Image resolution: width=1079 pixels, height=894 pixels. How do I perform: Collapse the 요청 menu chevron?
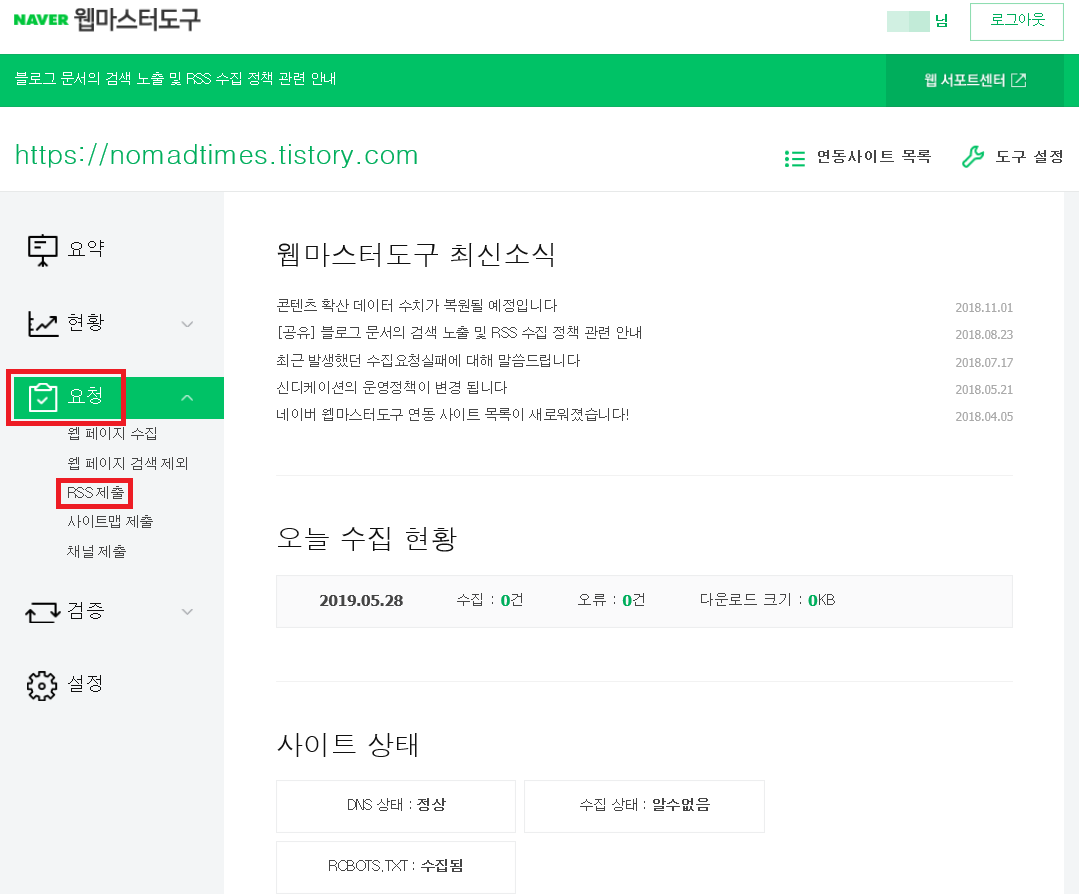[x=187, y=397]
